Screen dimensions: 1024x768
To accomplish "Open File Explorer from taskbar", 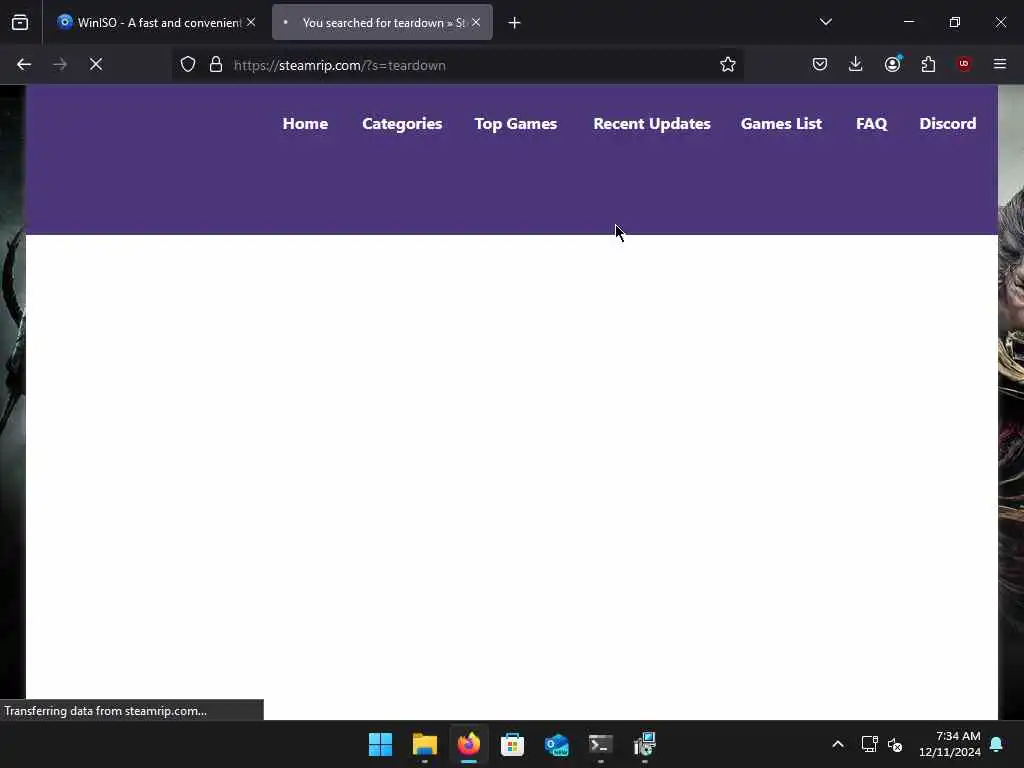I will coord(424,744).
